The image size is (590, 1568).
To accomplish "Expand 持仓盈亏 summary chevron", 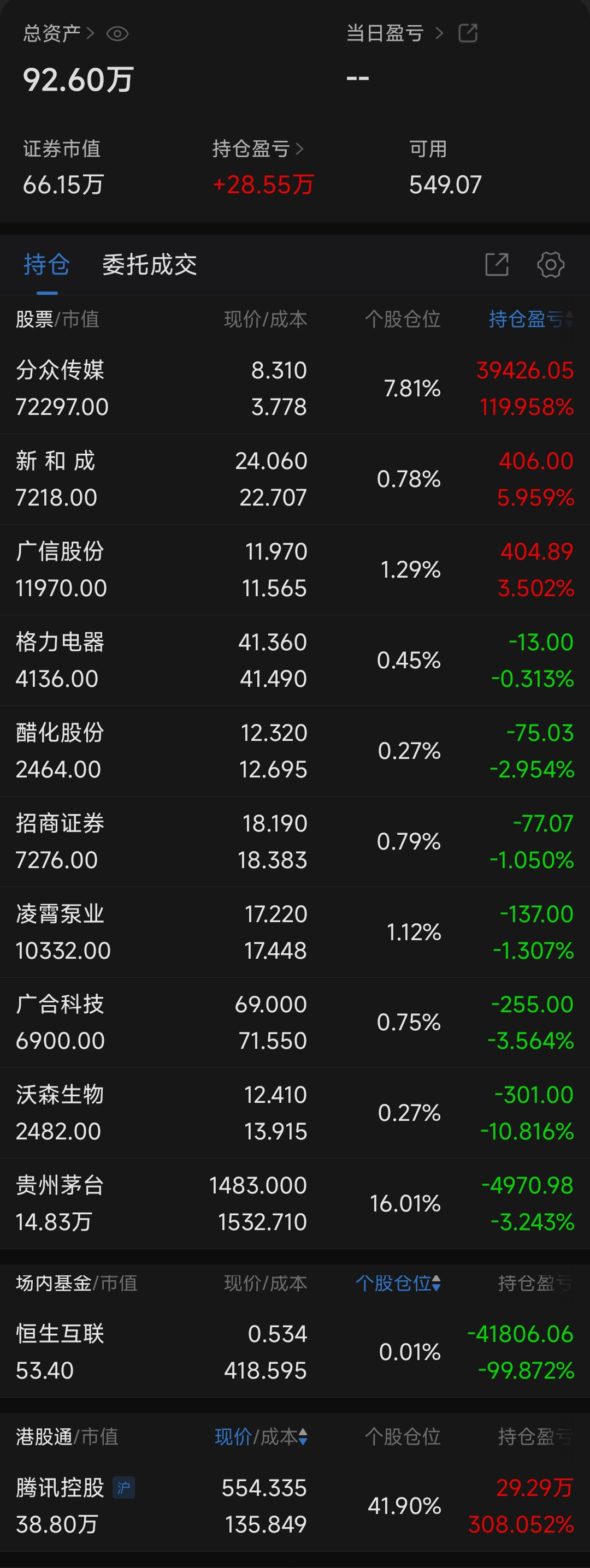I will pyautogui.click(x=299, y=149).
